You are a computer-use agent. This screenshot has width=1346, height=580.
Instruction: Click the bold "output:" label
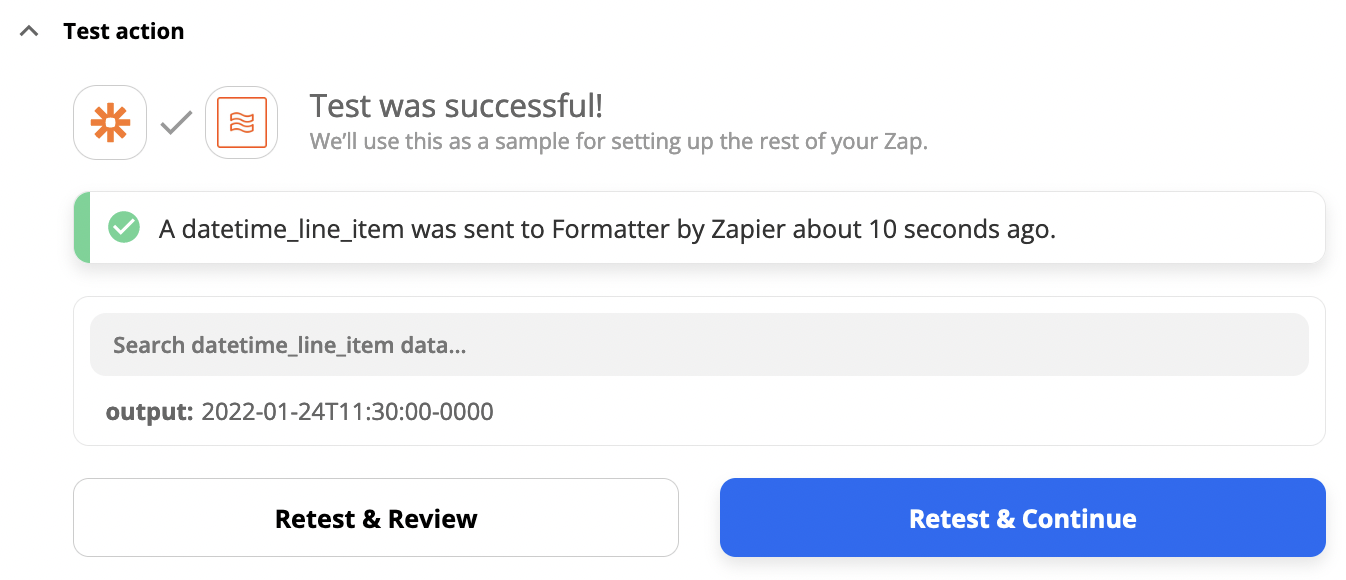[149, 411]
